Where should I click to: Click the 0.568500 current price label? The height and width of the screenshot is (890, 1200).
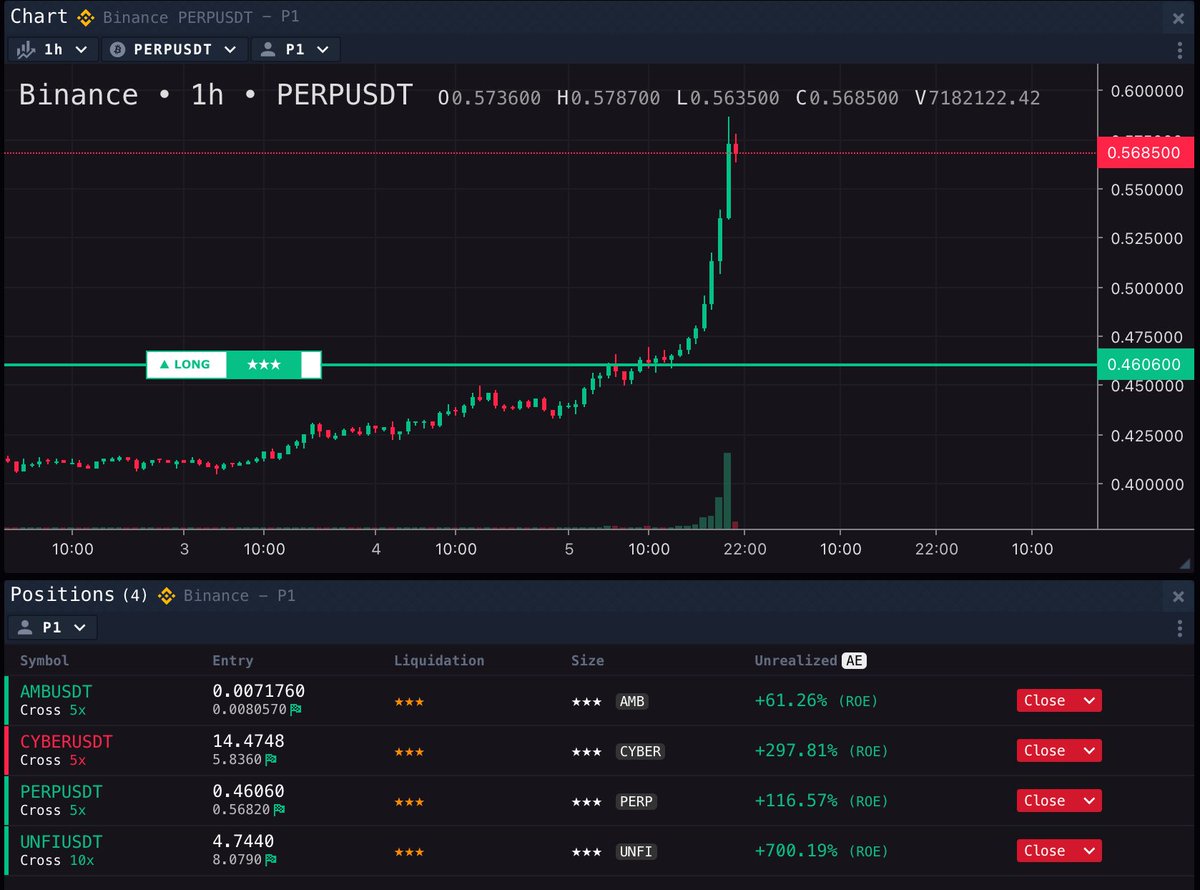[1145, 153]
